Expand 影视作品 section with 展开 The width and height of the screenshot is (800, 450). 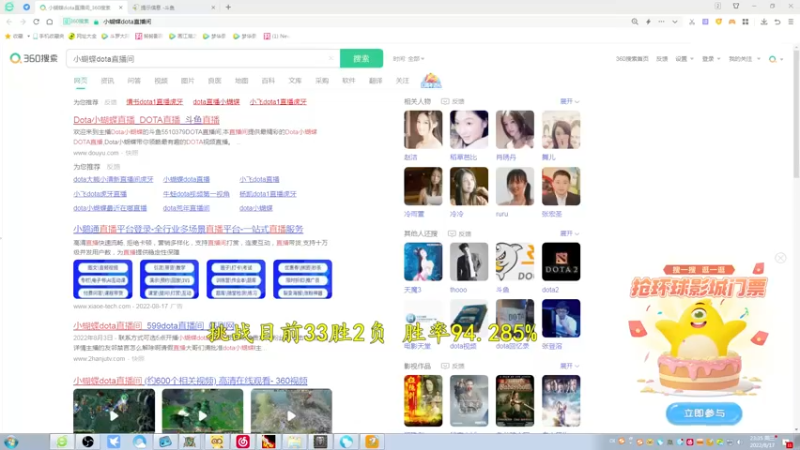(569, 366)
